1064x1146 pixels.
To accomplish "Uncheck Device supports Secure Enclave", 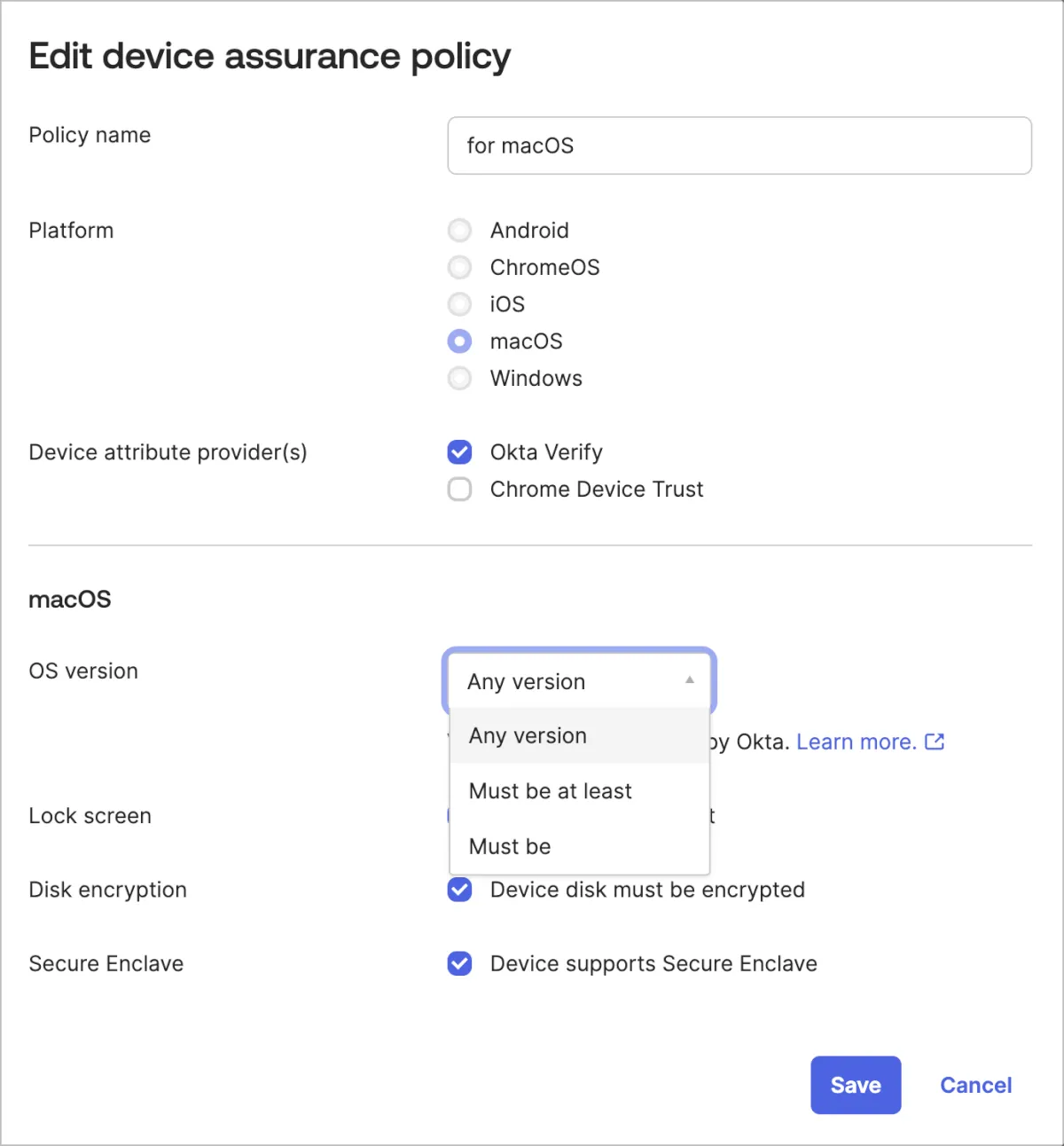I will 459,963.
